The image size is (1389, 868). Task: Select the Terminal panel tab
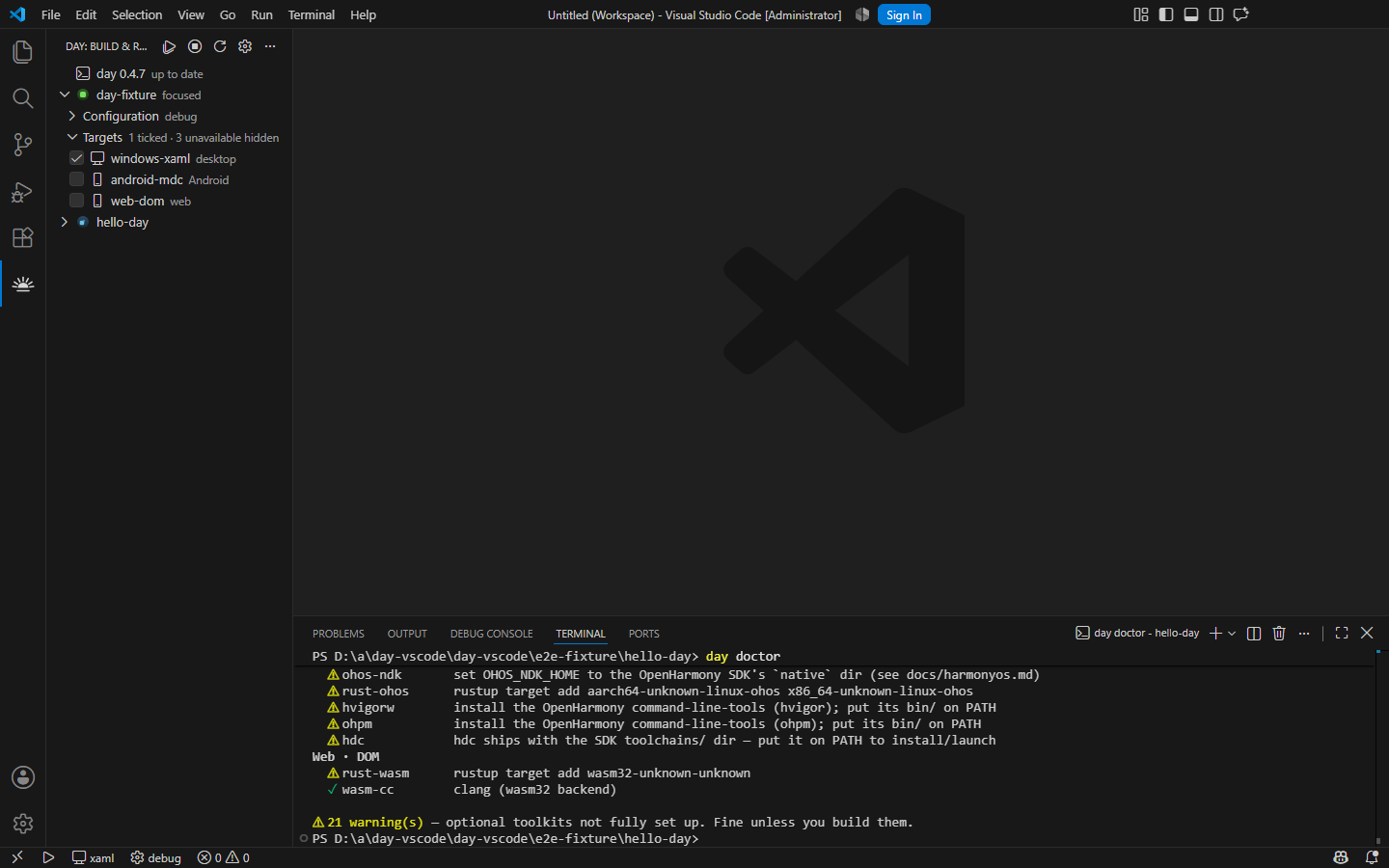coord(581,634)
